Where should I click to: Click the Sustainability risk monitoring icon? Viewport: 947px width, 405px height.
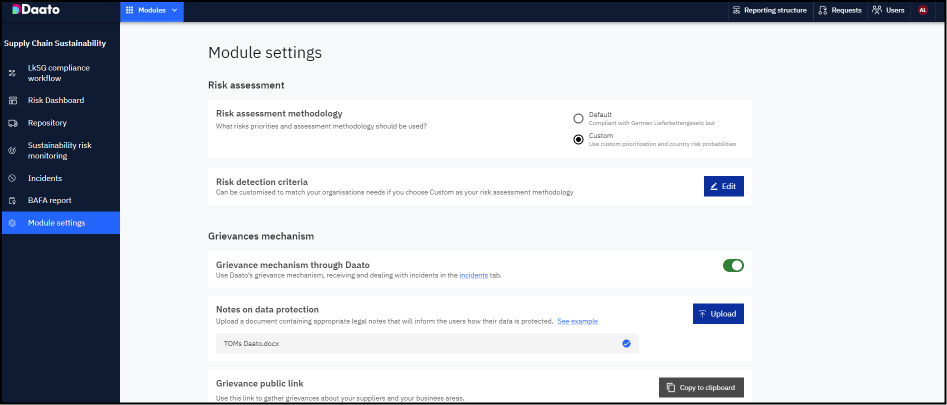click(12, 150)
